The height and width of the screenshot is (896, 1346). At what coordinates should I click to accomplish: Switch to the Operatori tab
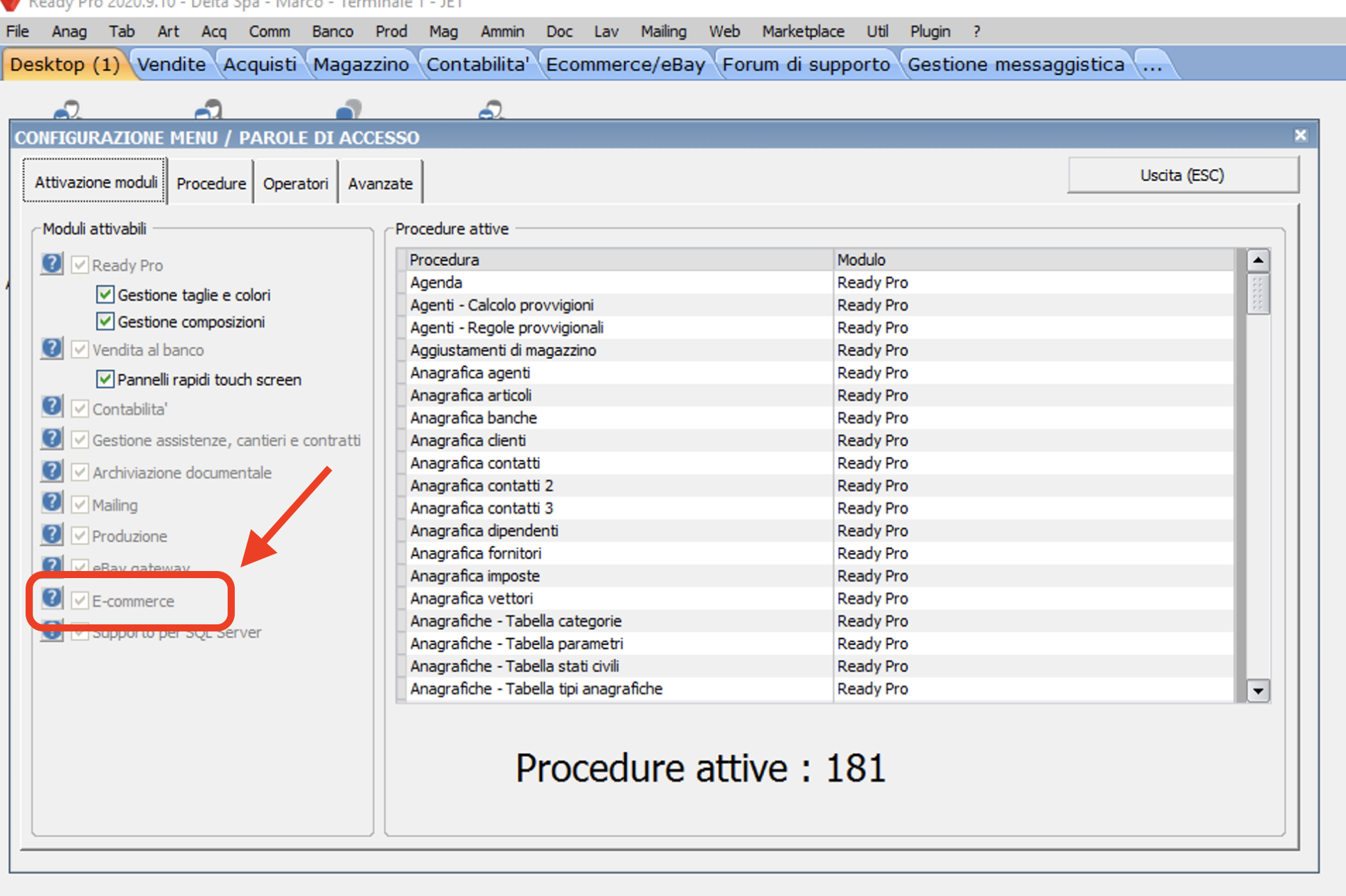click(x=296, y=183)
